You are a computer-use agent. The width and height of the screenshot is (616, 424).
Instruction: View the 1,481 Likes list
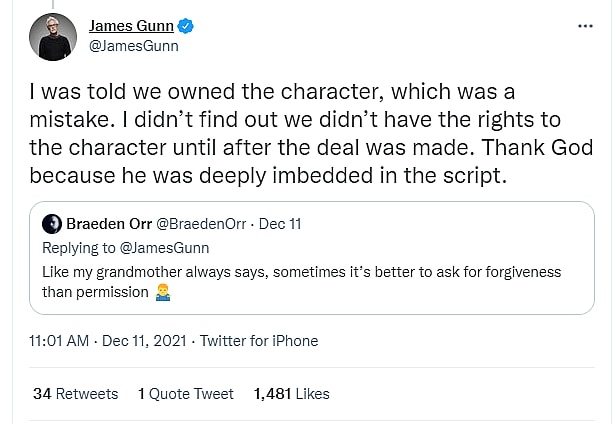(x=292, y=394)
